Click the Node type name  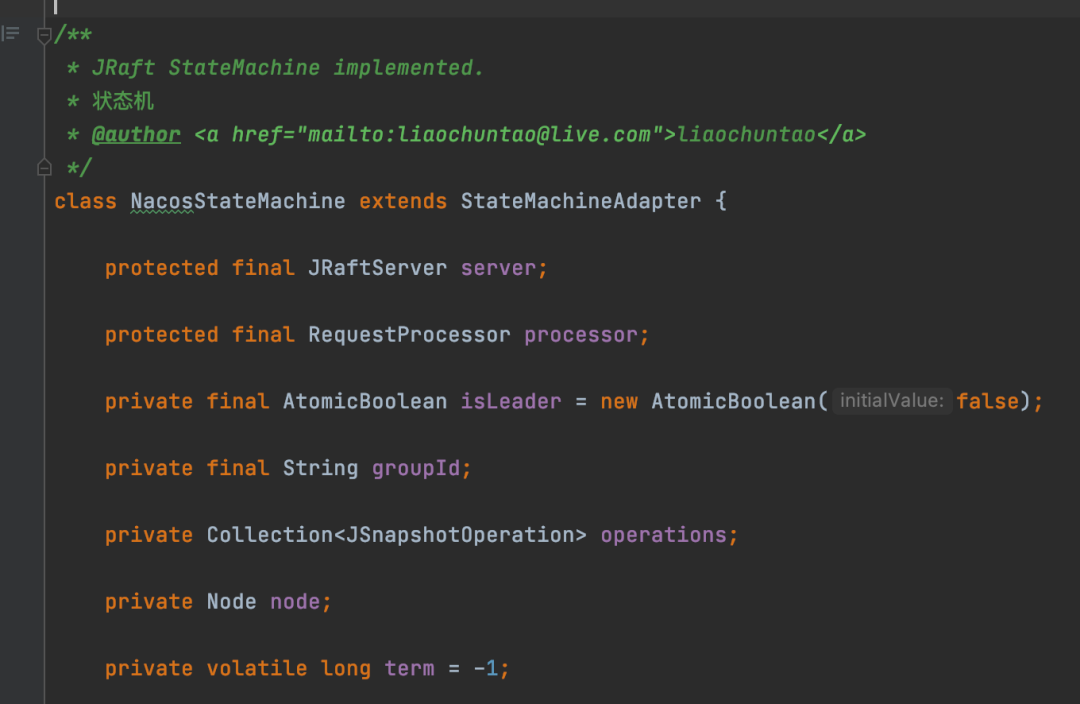point(231,602)
